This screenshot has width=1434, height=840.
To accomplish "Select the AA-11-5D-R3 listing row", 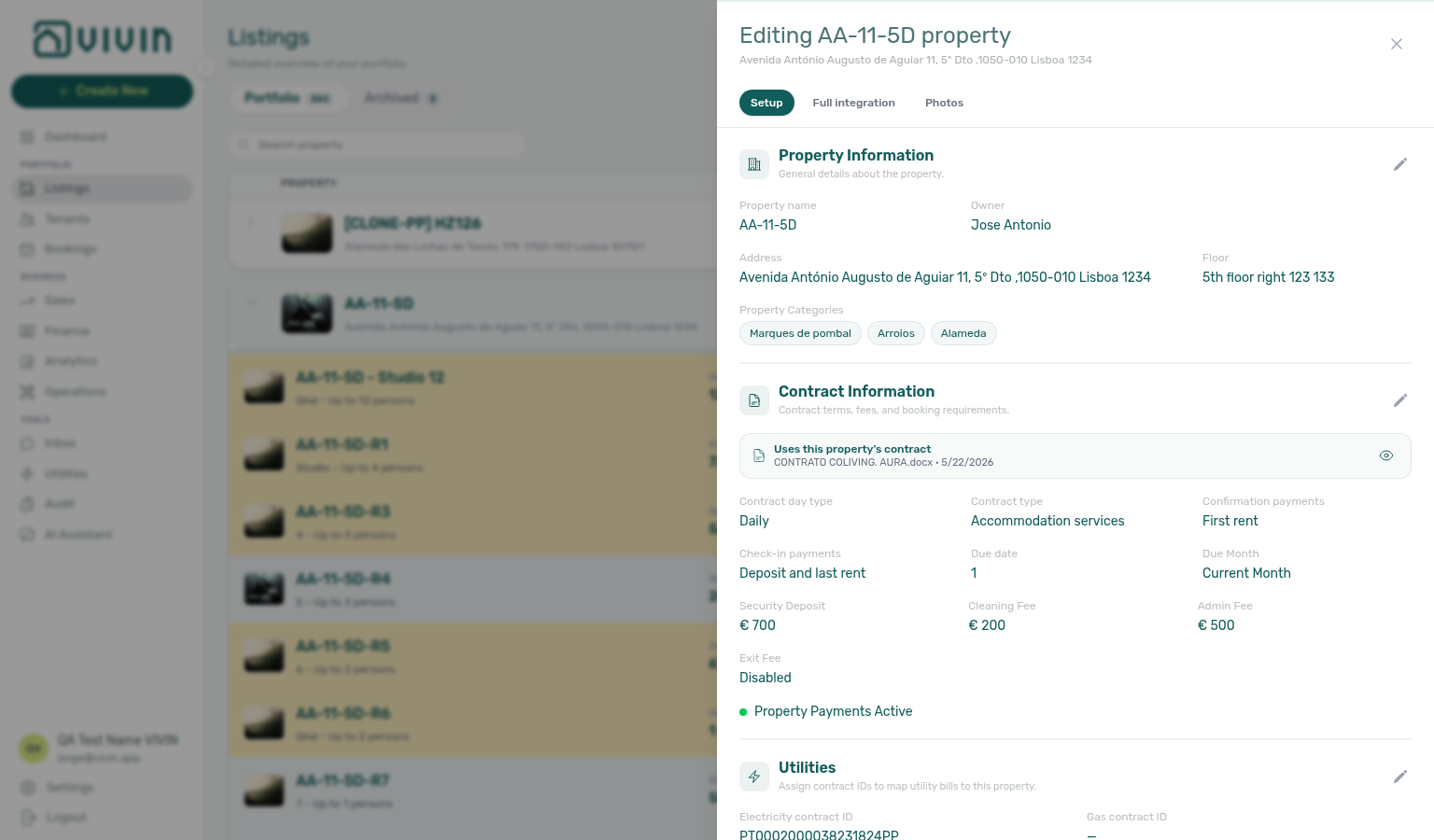I will 473,522.
